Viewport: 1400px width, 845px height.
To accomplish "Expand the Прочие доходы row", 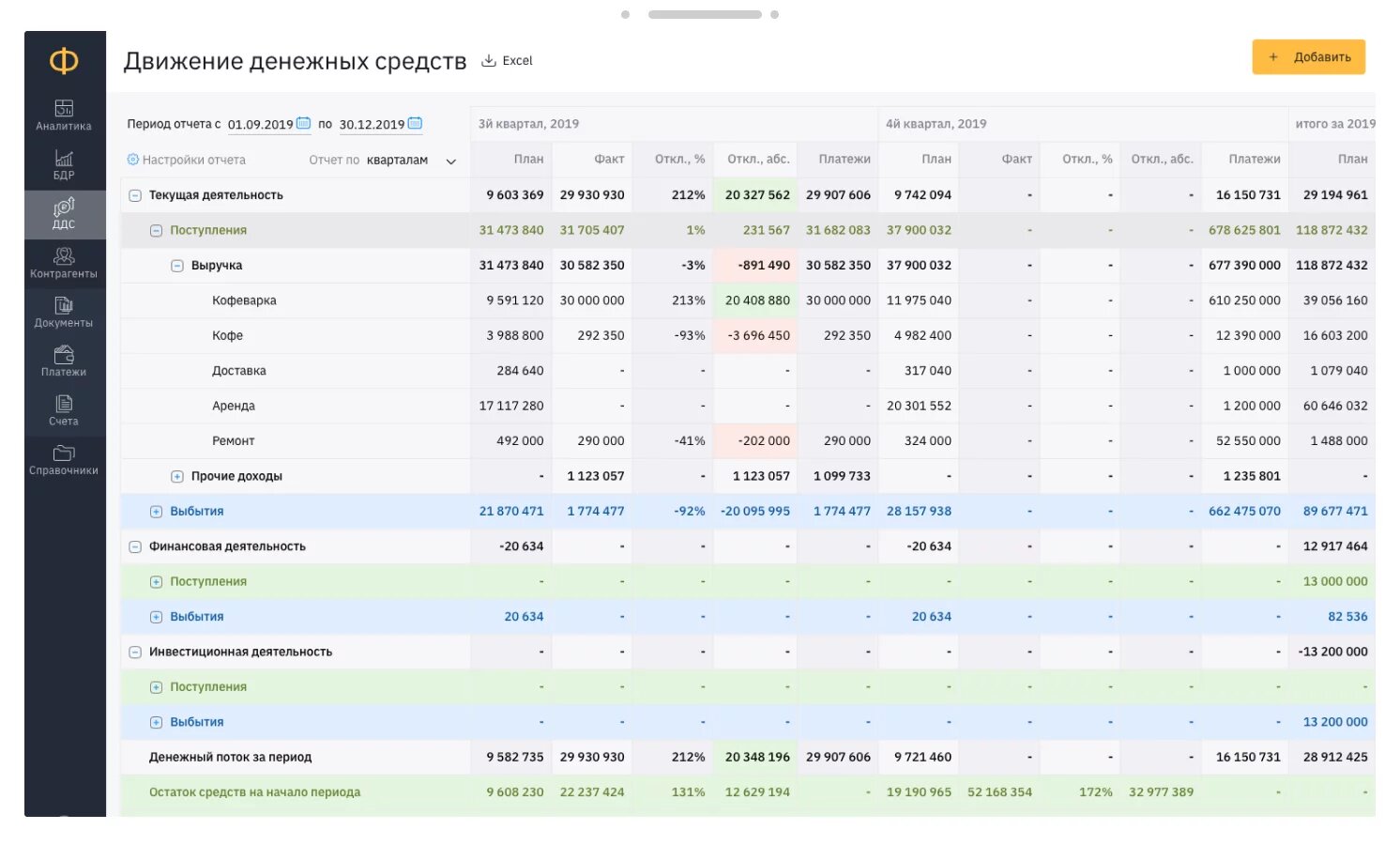I will tap(177, 476).
